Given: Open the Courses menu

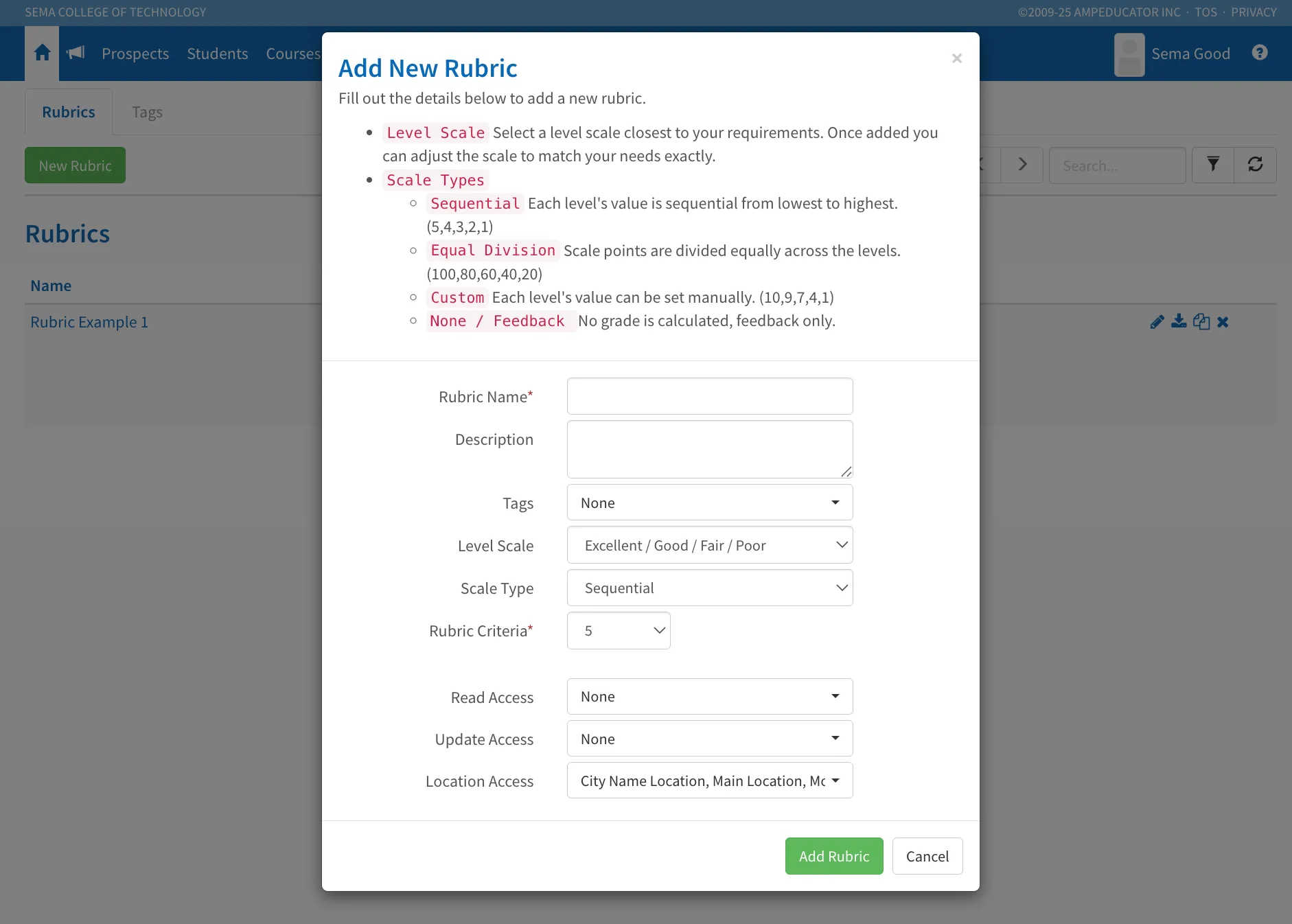Looking at the screenshot, I should pos(293,54).
